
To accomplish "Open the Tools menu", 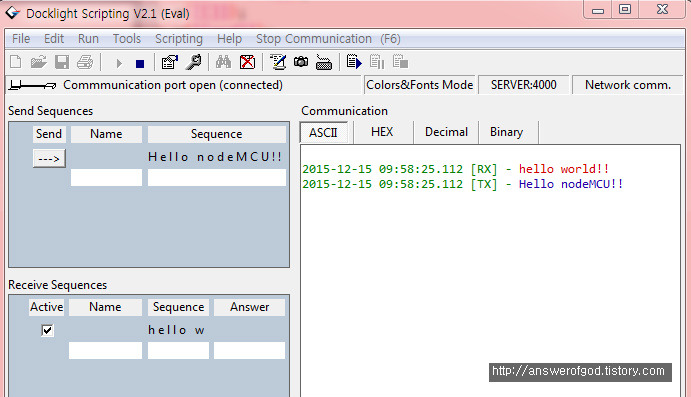I will 126,39.
